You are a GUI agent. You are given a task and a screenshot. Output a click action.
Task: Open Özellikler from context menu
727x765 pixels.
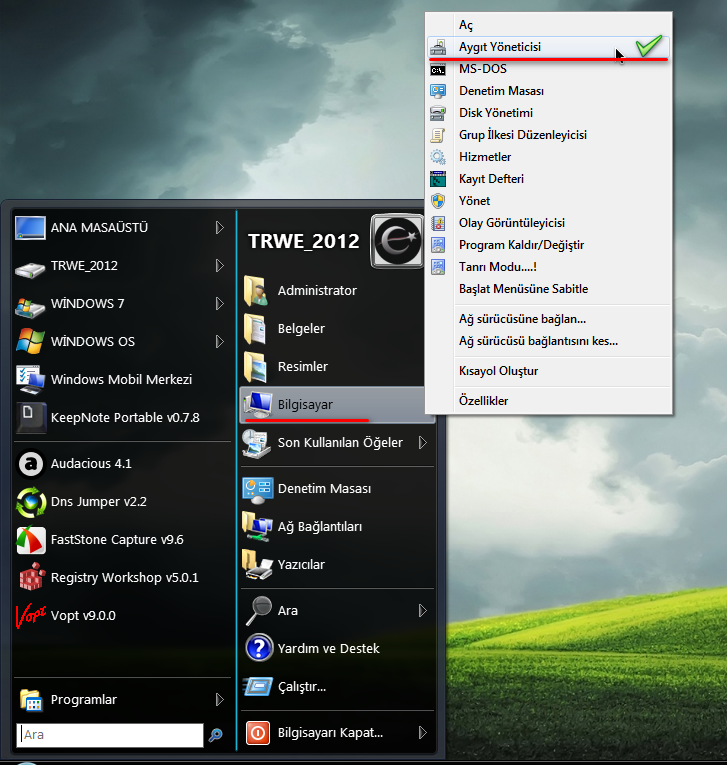[x=549, y=401]
